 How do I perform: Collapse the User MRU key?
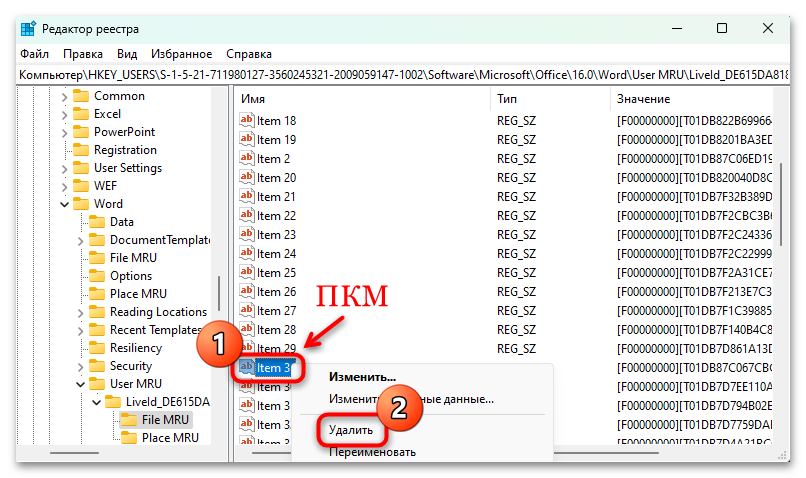pyautogui.click(x=80, y=384)
